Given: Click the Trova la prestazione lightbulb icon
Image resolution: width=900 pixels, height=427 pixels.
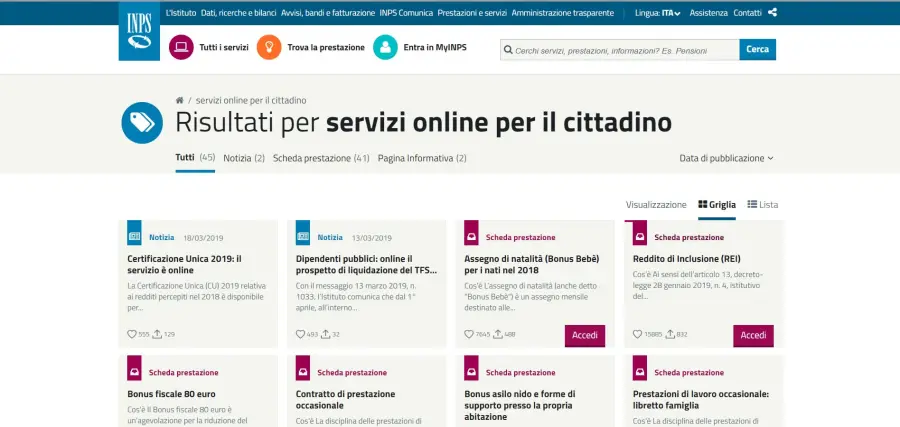Looking at the screenshot, I should coord(269,47).
